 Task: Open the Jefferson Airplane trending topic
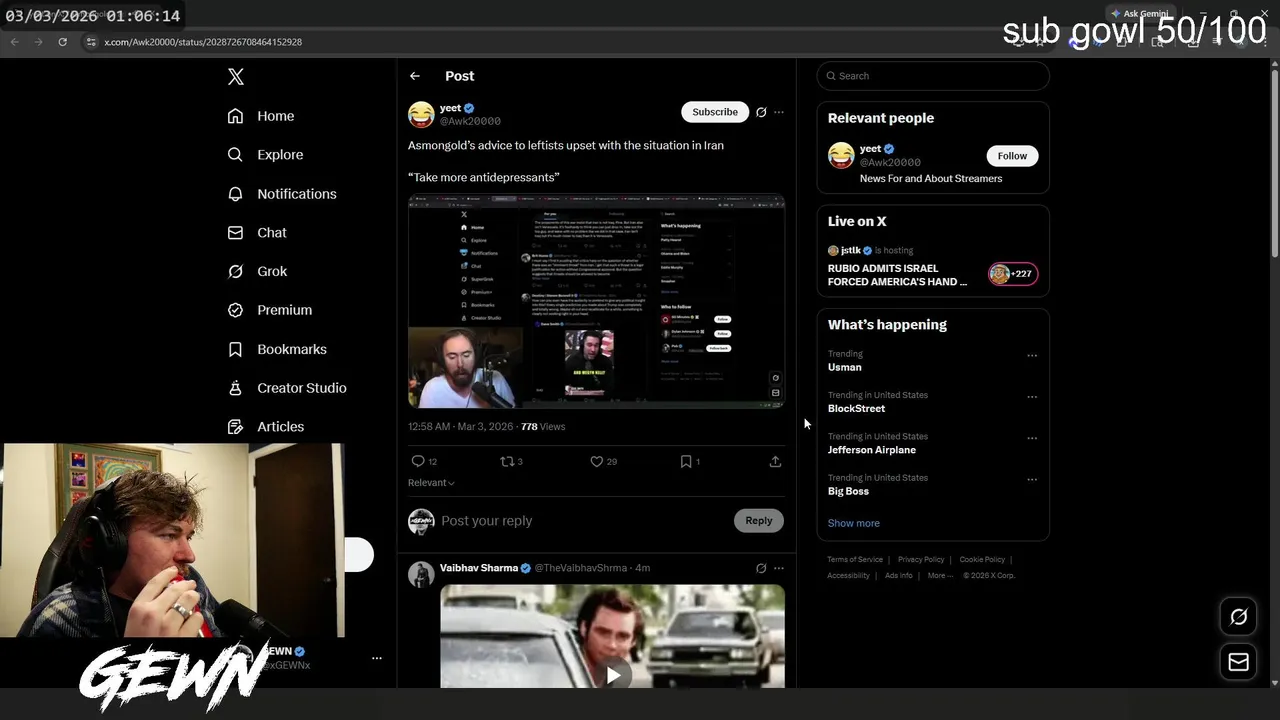(871, 450)
